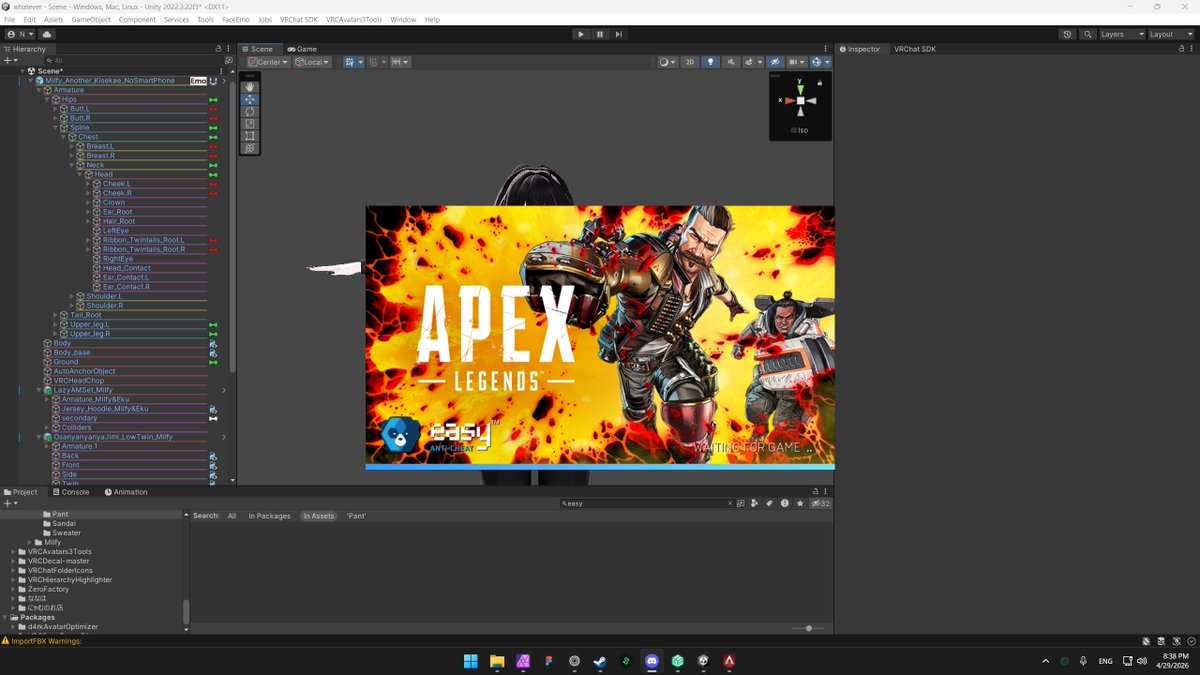Select the LeftEye object in Hierarchy

[116, 231]
